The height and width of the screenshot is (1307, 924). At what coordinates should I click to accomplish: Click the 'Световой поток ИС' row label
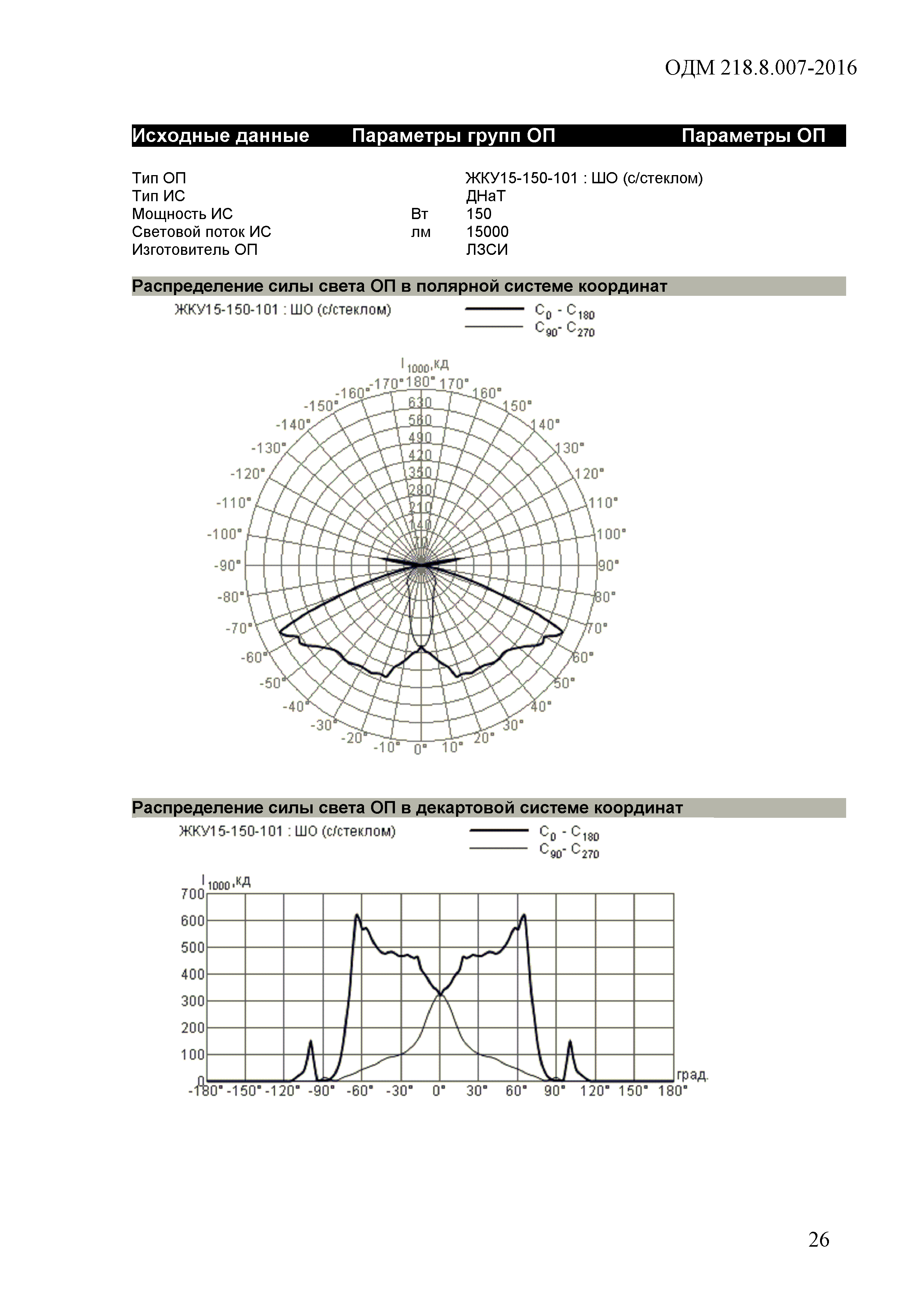coord(202,232)
